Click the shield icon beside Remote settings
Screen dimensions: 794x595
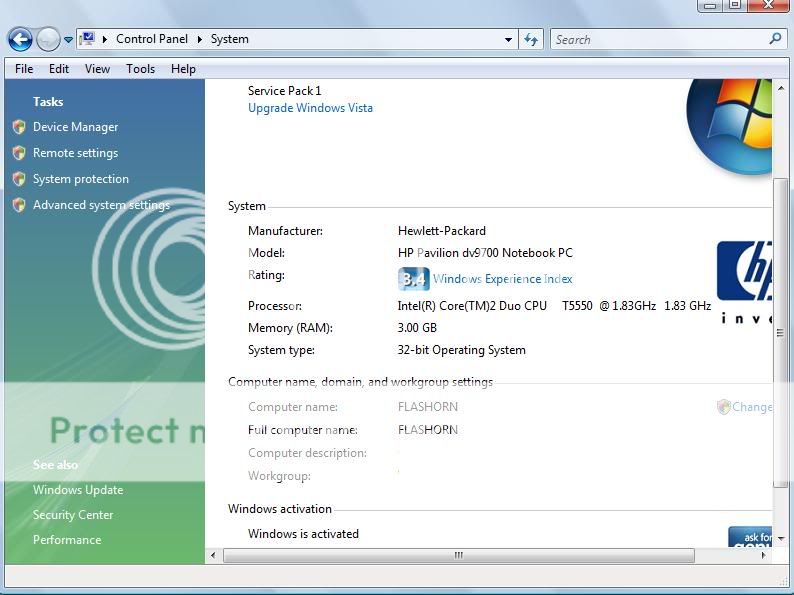click(x=19, y=152)
